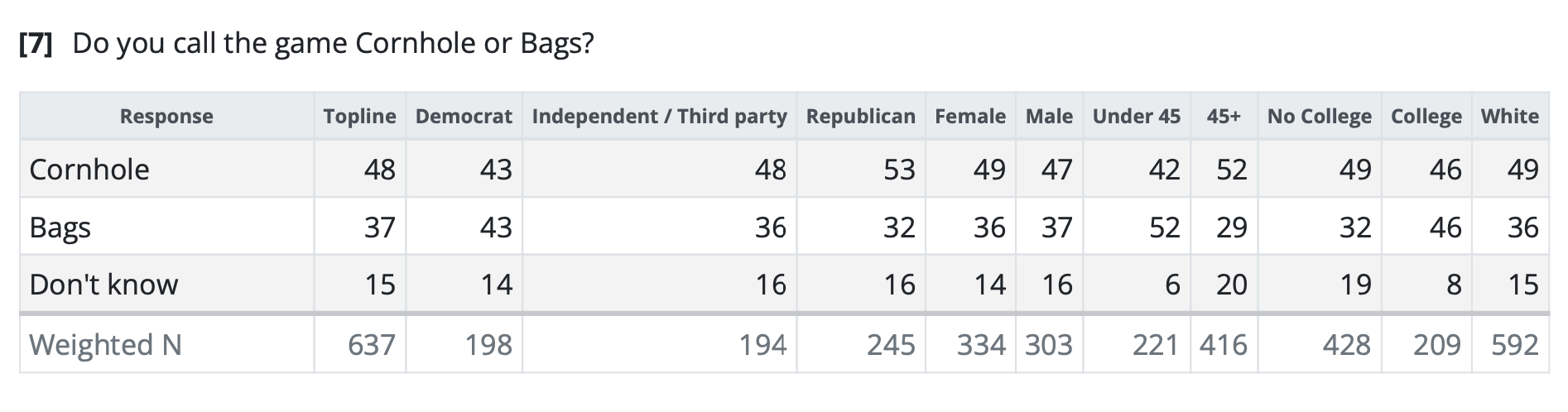Select the White column header

tap(1509, 117)
